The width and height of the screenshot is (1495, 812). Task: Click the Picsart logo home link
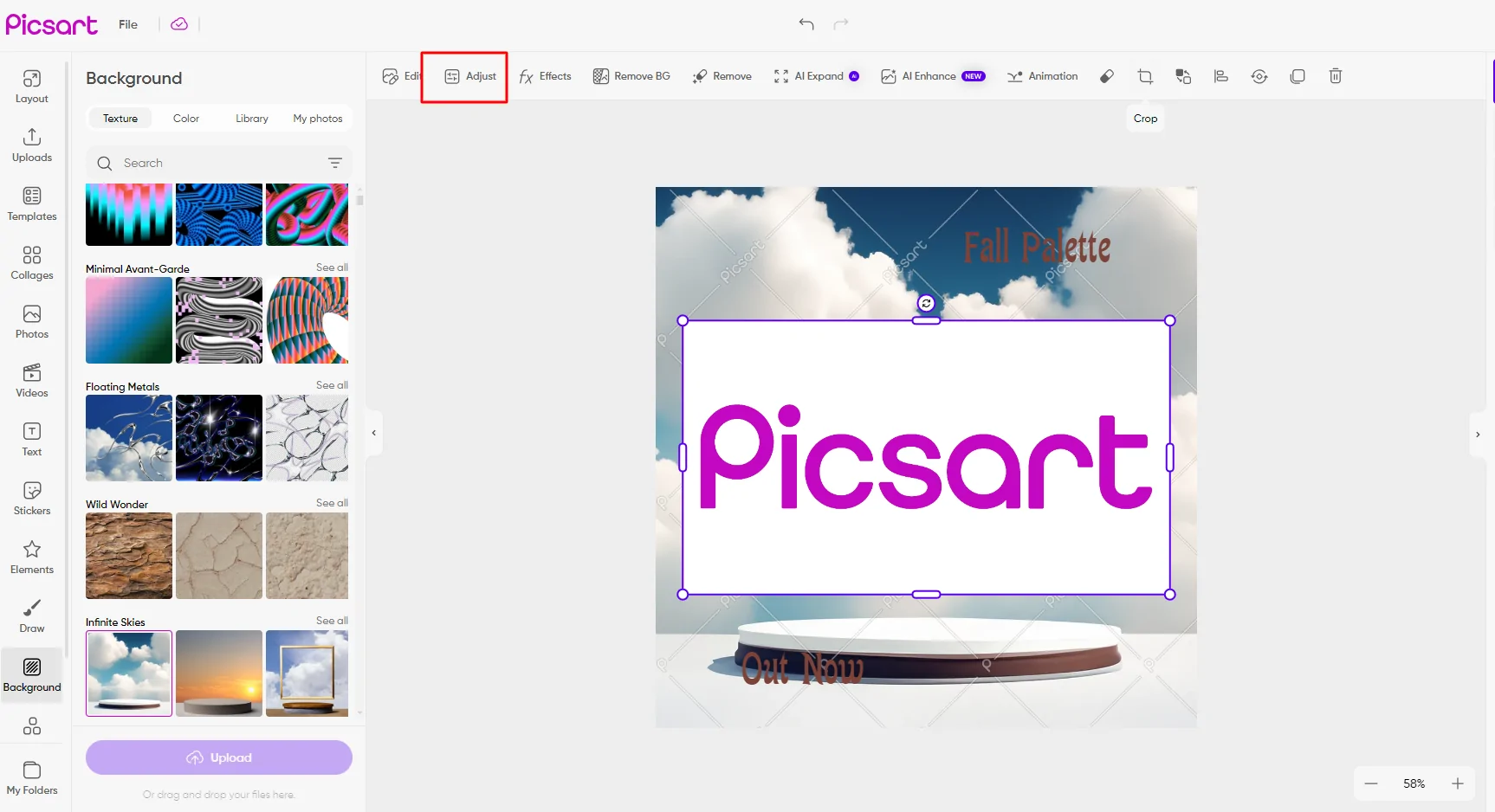coord(52,24)
